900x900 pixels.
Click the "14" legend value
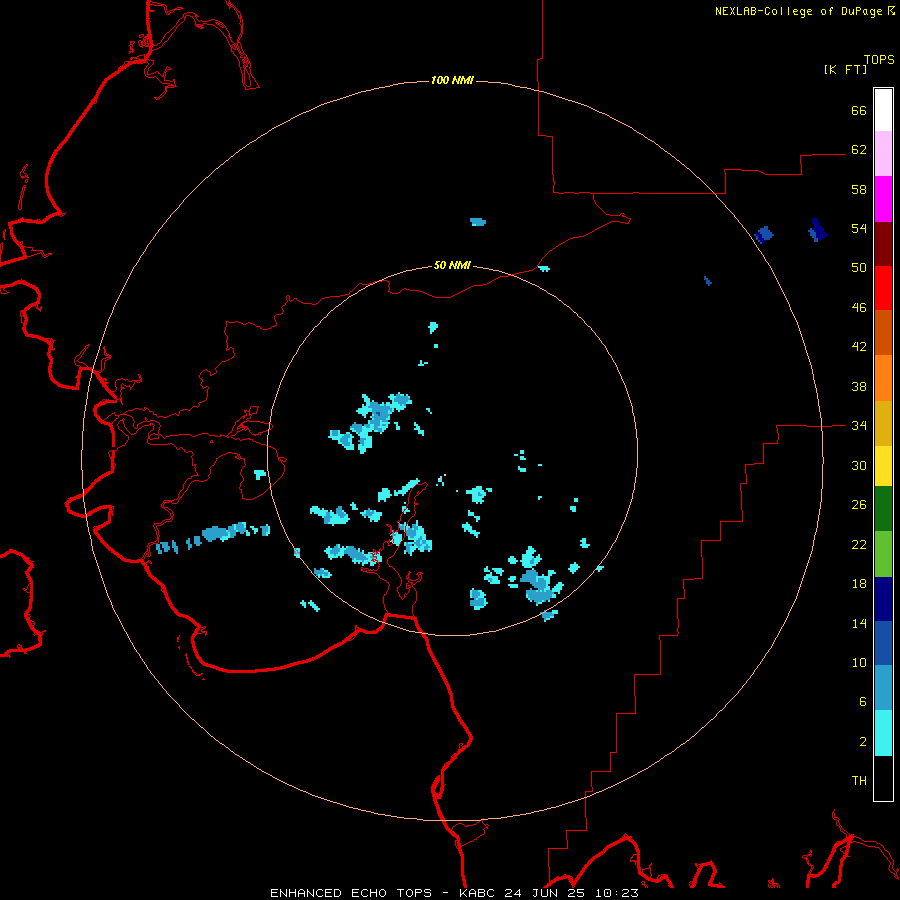859,623
